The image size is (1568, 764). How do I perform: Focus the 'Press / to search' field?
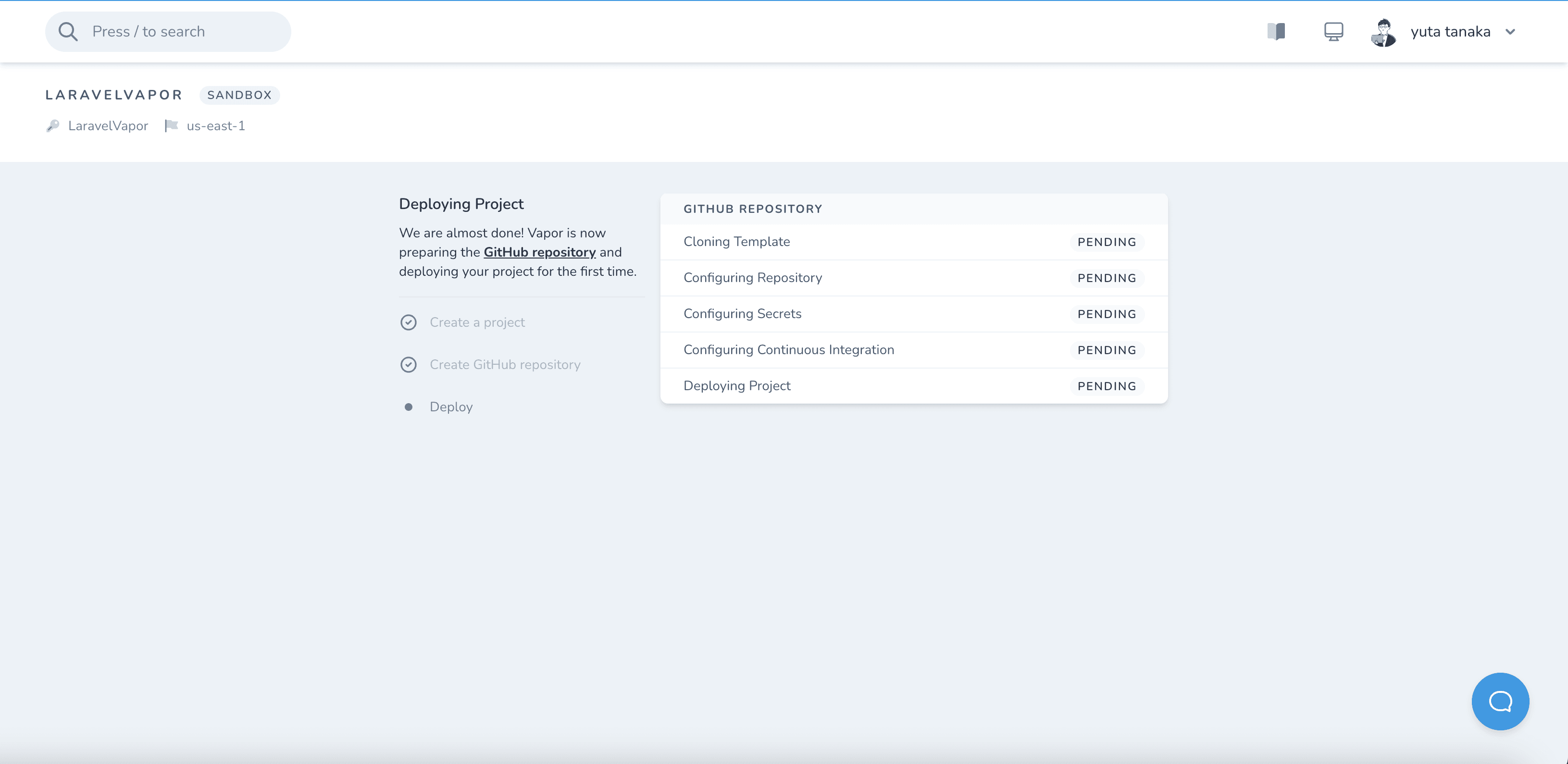[168, 32]
